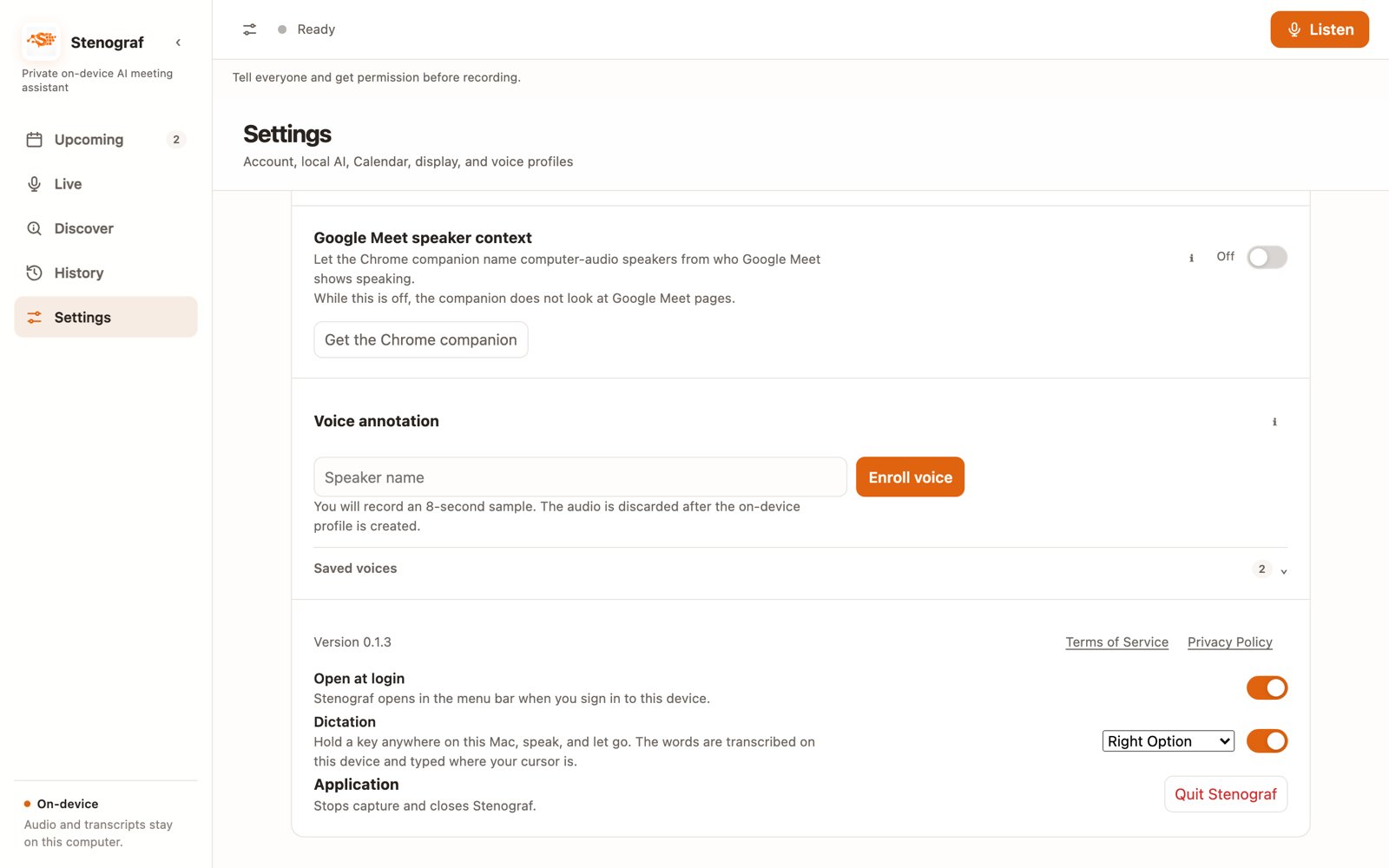
Task: Select Settings in the sidebar
Action: (x=106, y=317)
